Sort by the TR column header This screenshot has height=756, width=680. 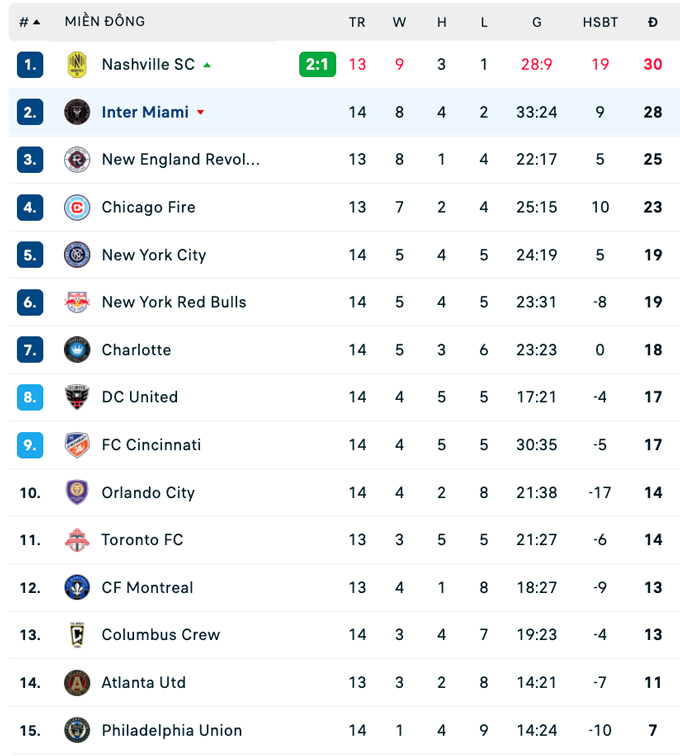click(357, 22)
